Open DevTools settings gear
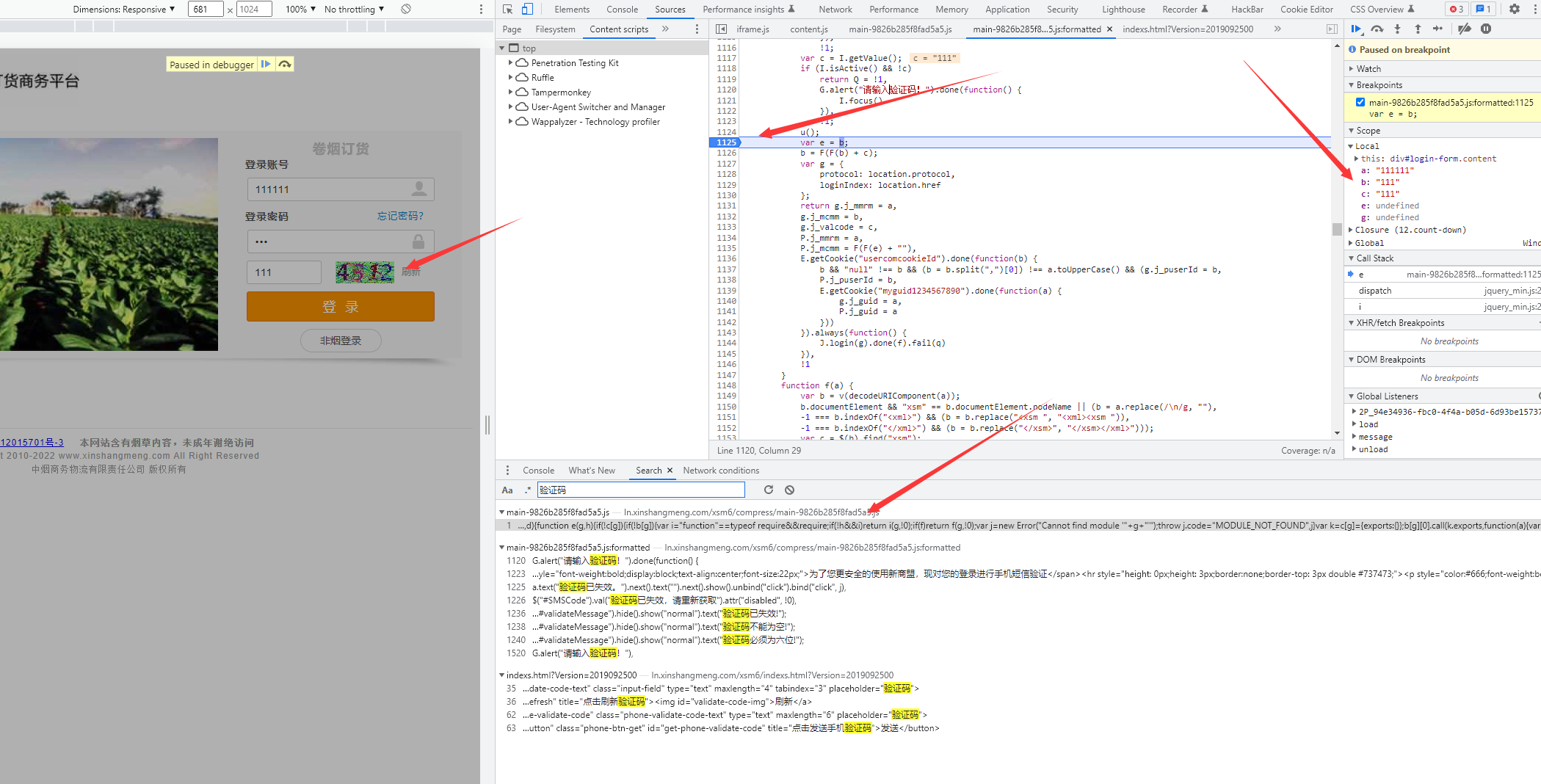Image resolution: width=1541 pixels, height=784 pixels. click(1515, 9)
